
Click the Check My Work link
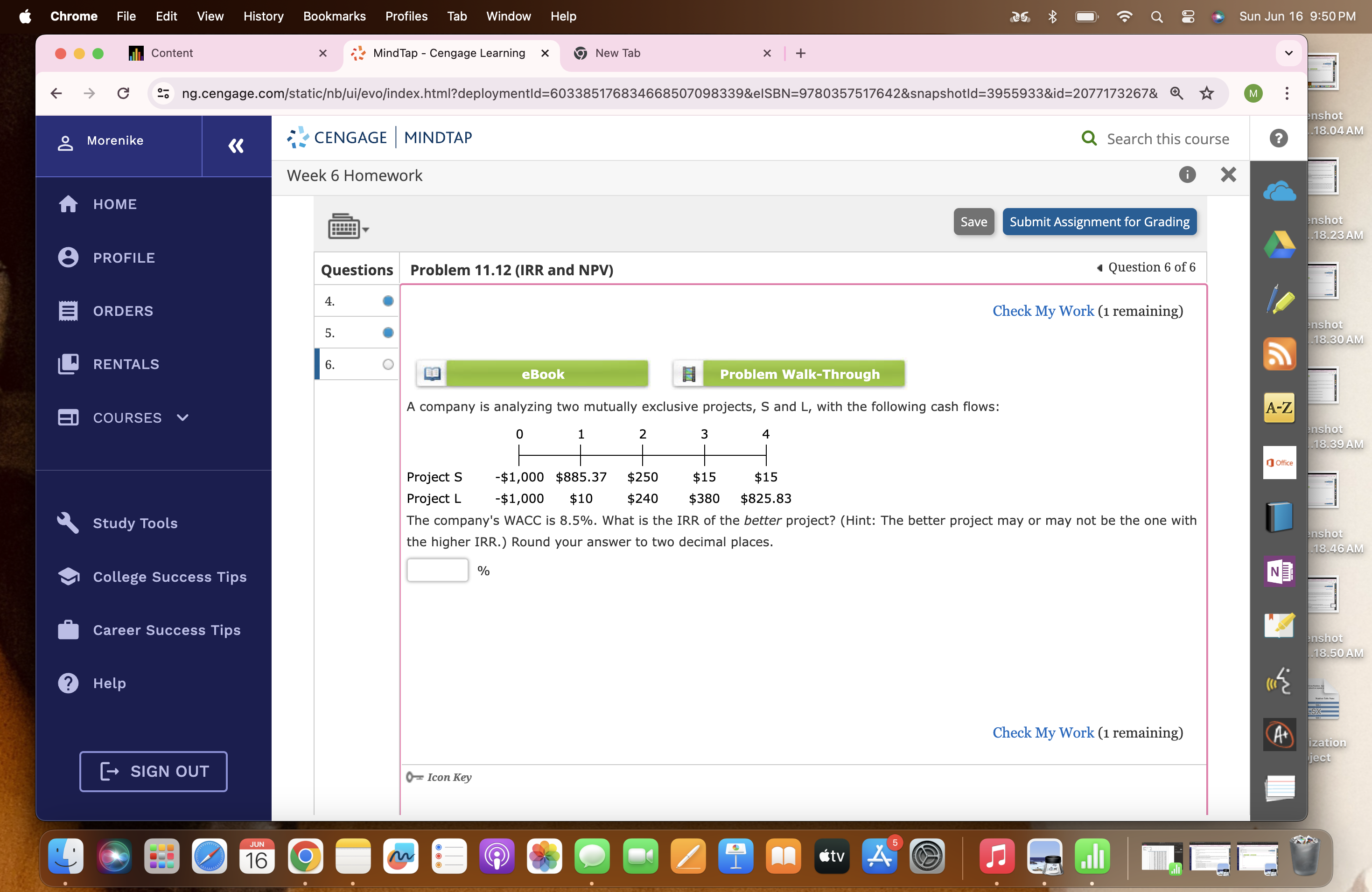[x=1043, y=311]
